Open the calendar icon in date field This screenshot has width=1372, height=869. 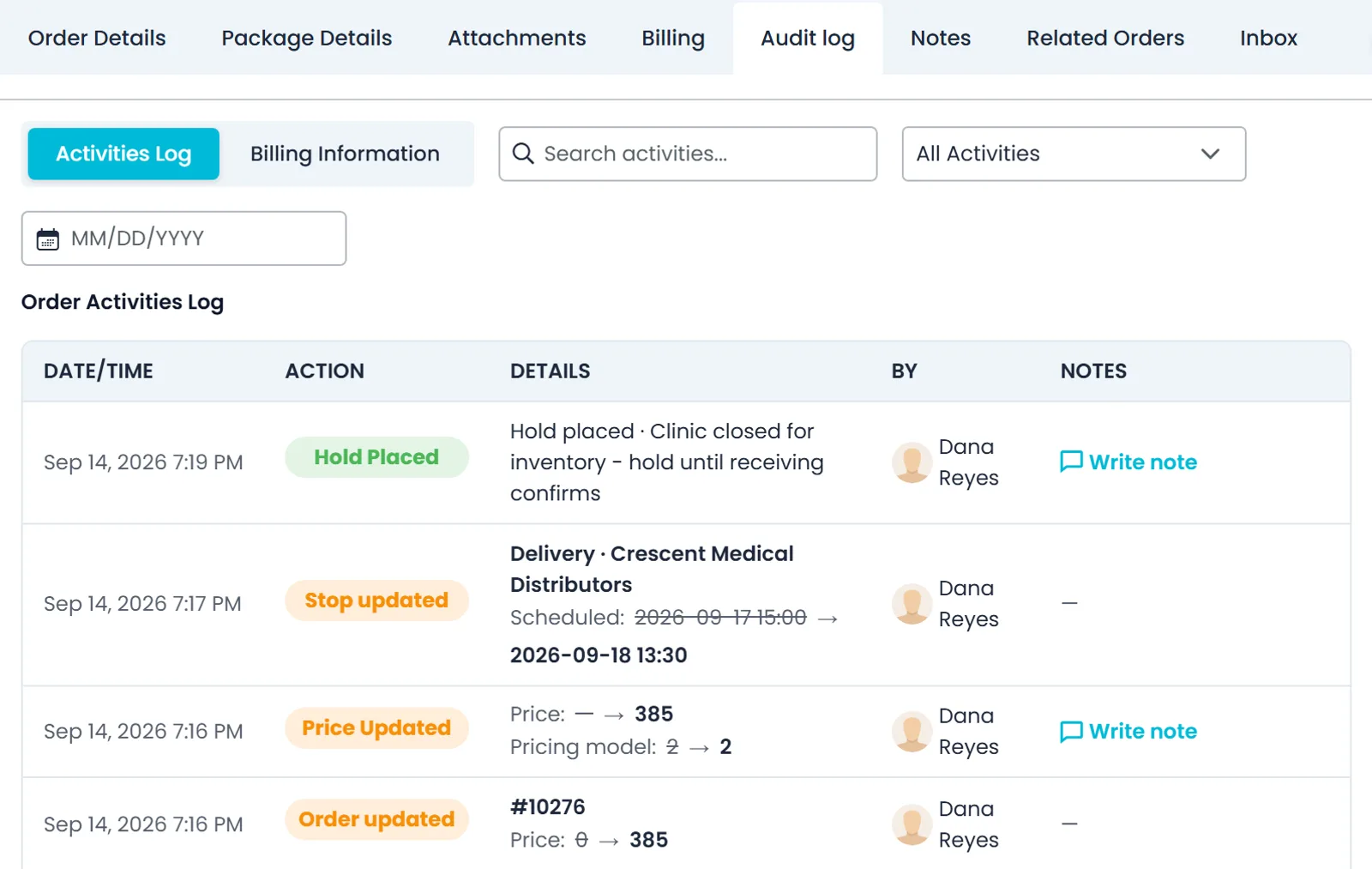pyautogui.click(x=48, y=239)
